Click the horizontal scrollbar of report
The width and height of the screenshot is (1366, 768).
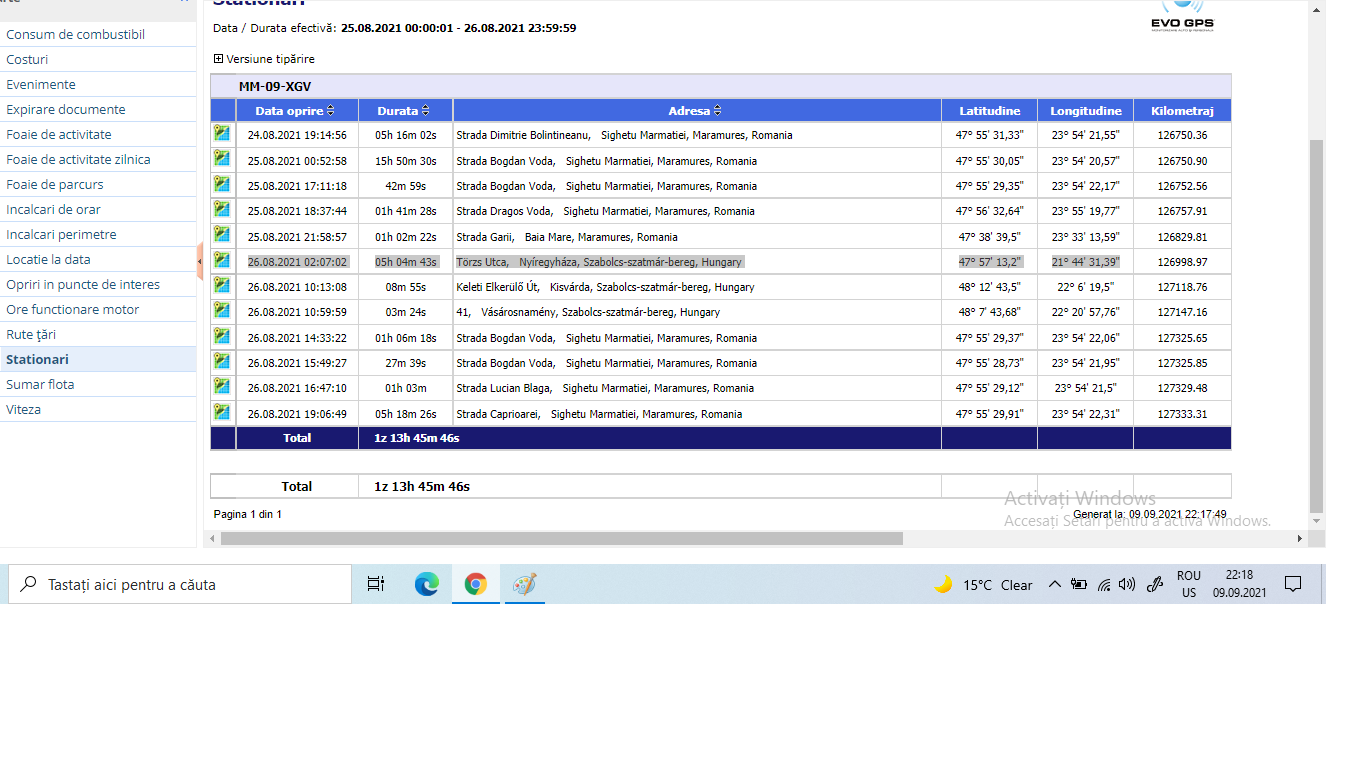561,538
